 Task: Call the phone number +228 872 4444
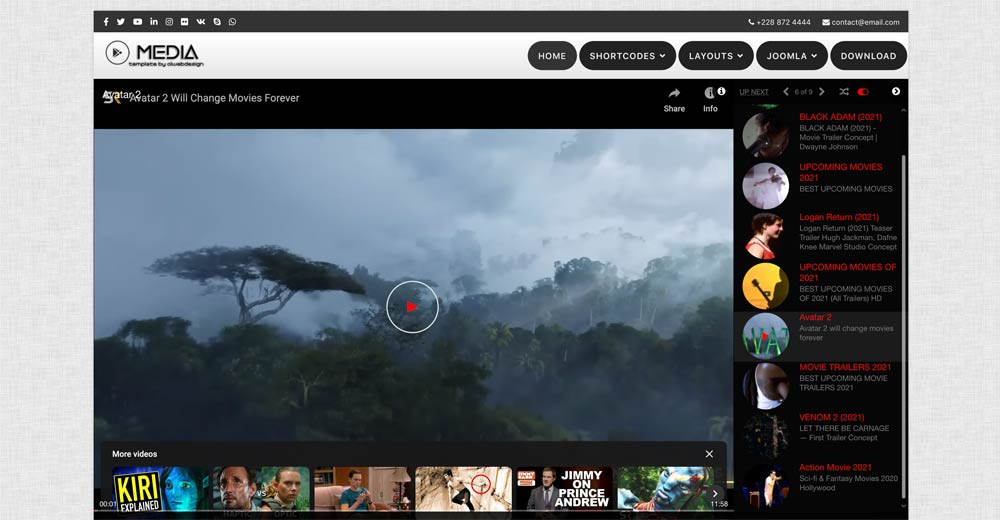(x=779, y=22)
